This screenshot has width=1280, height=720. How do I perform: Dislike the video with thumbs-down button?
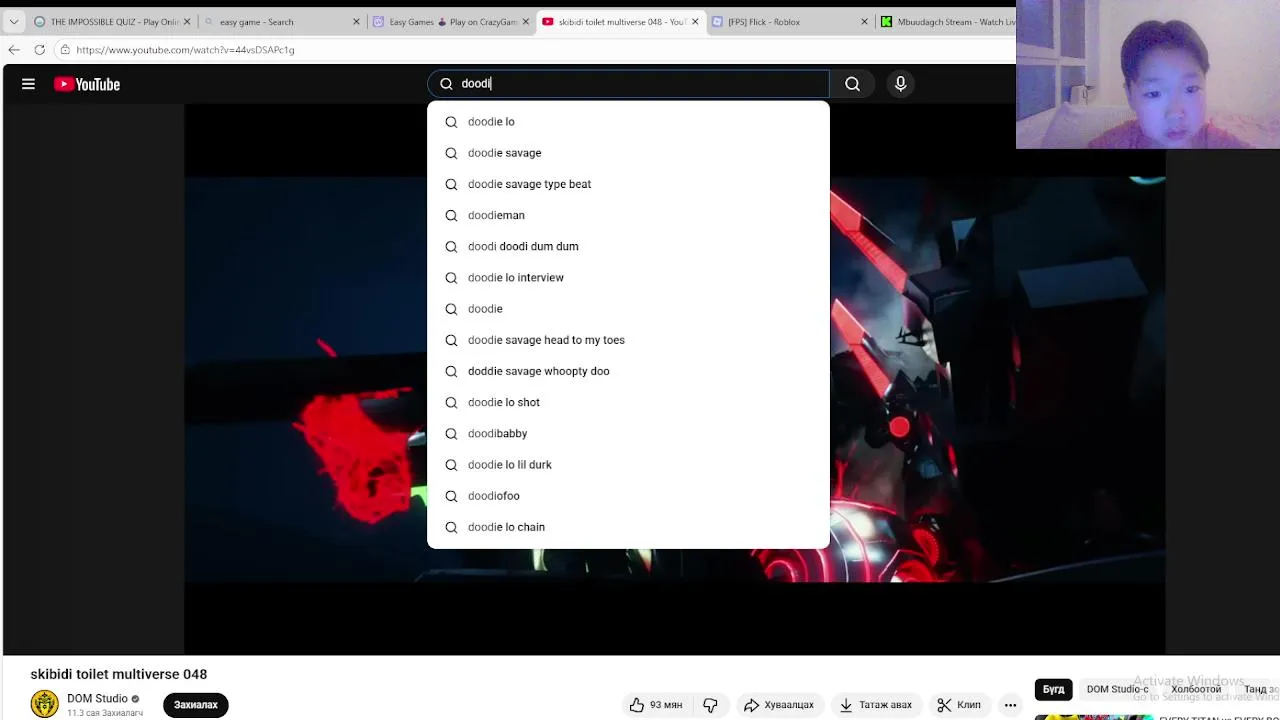[x=711, y=705]
